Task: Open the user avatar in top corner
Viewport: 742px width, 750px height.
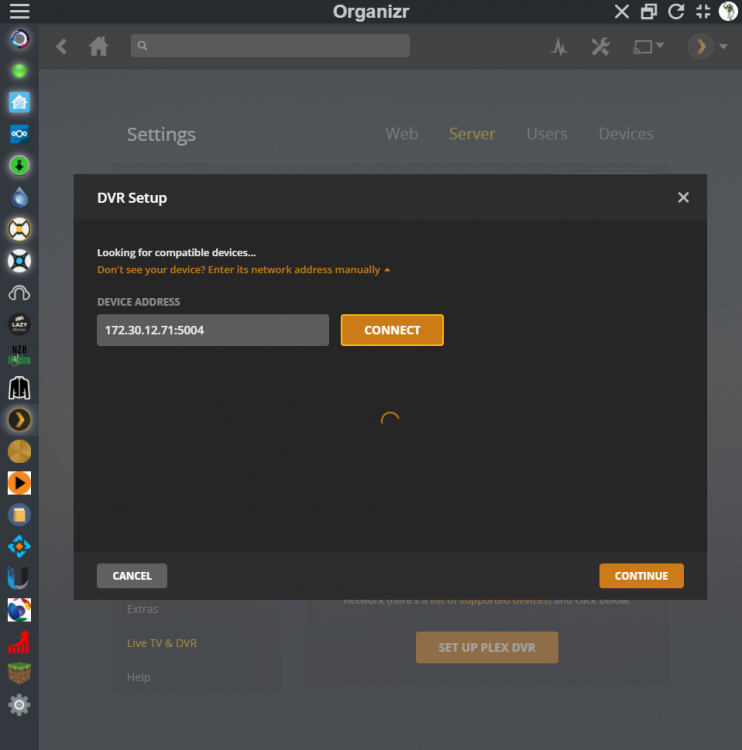Action: pyautogui.click(x=728, y=11)
